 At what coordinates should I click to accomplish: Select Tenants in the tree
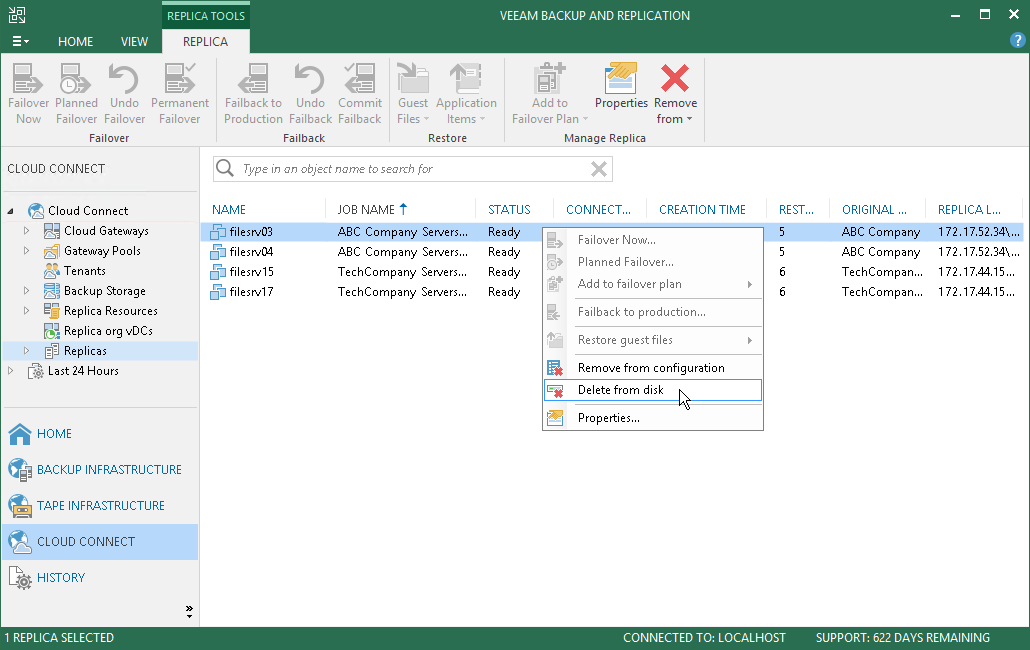click(x=85, y=271)
